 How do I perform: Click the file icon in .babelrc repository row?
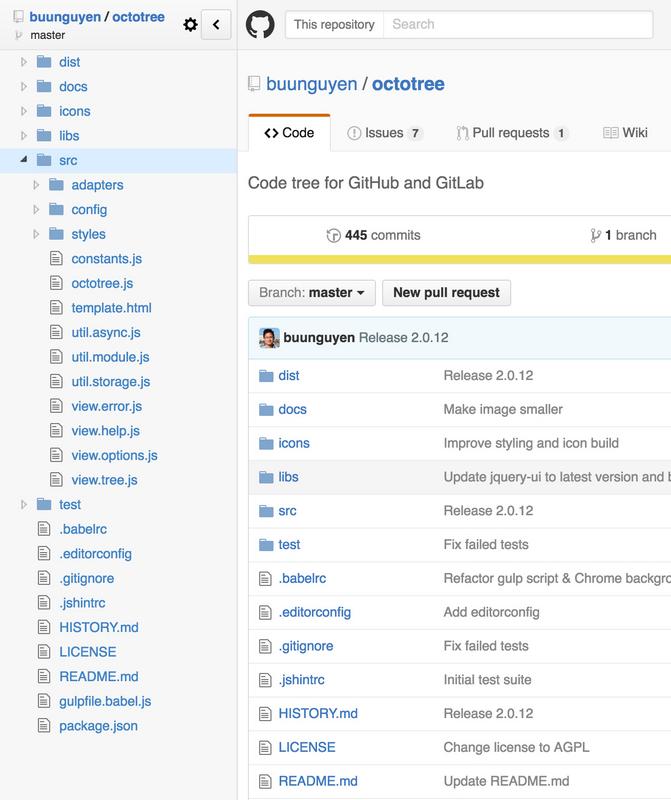coord(265,579)
